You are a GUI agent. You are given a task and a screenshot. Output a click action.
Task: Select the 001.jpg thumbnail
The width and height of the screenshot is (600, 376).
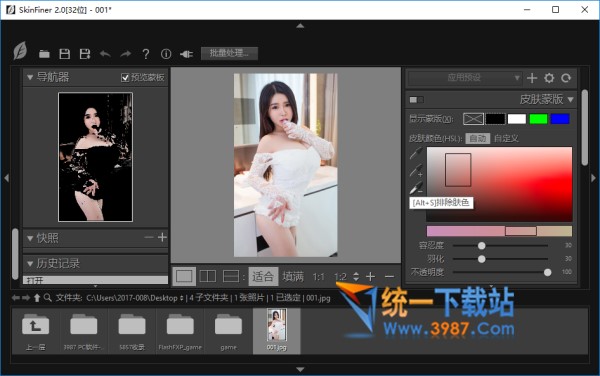click(x=277, y=331)
